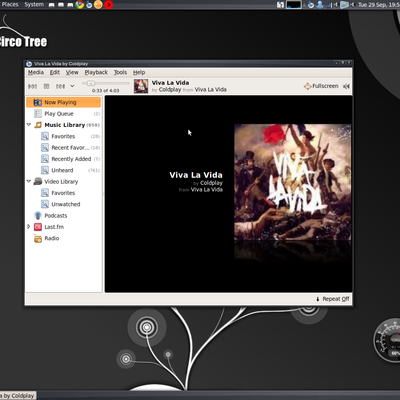The width and height of the screenshot is (400, 400).
Task: Open the View menu
Action: pos(72,72)
